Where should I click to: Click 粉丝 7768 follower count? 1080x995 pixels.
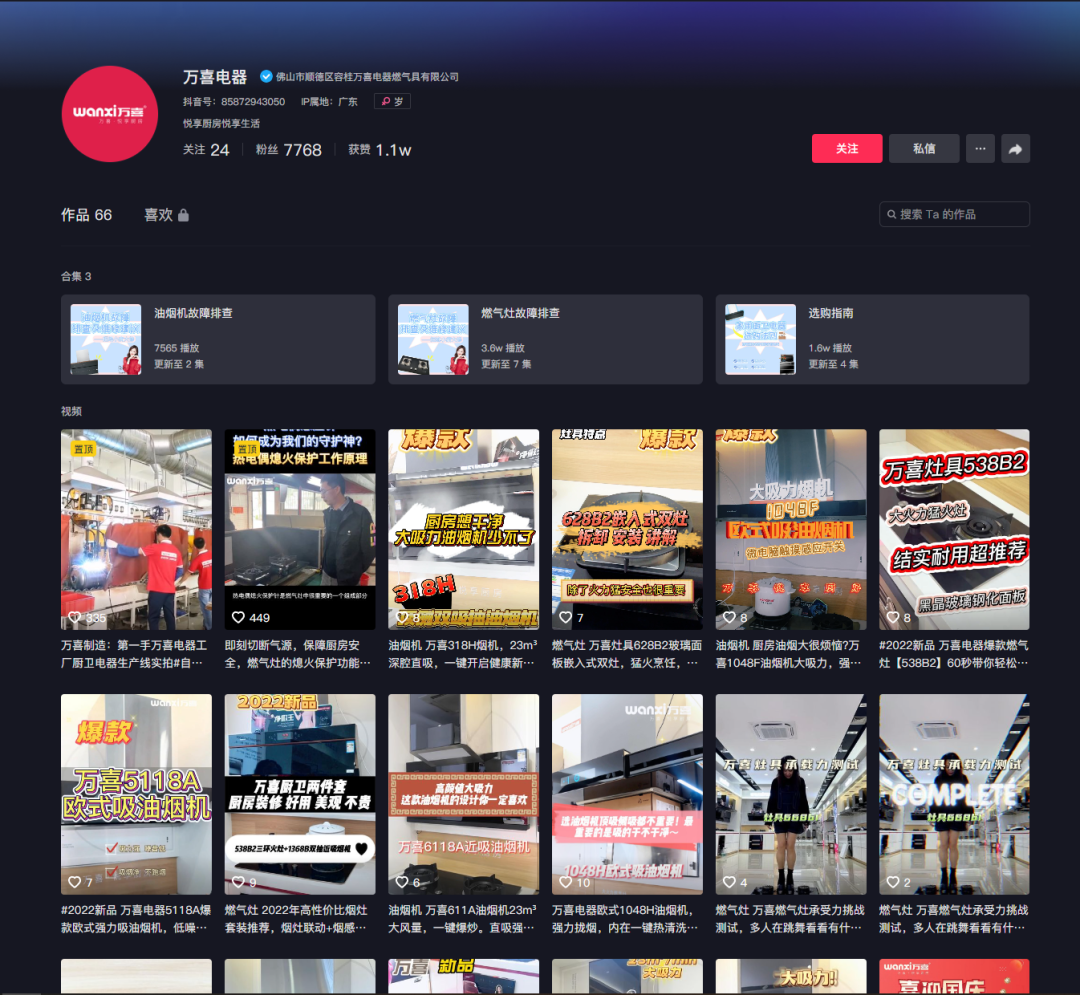(289, 150)
